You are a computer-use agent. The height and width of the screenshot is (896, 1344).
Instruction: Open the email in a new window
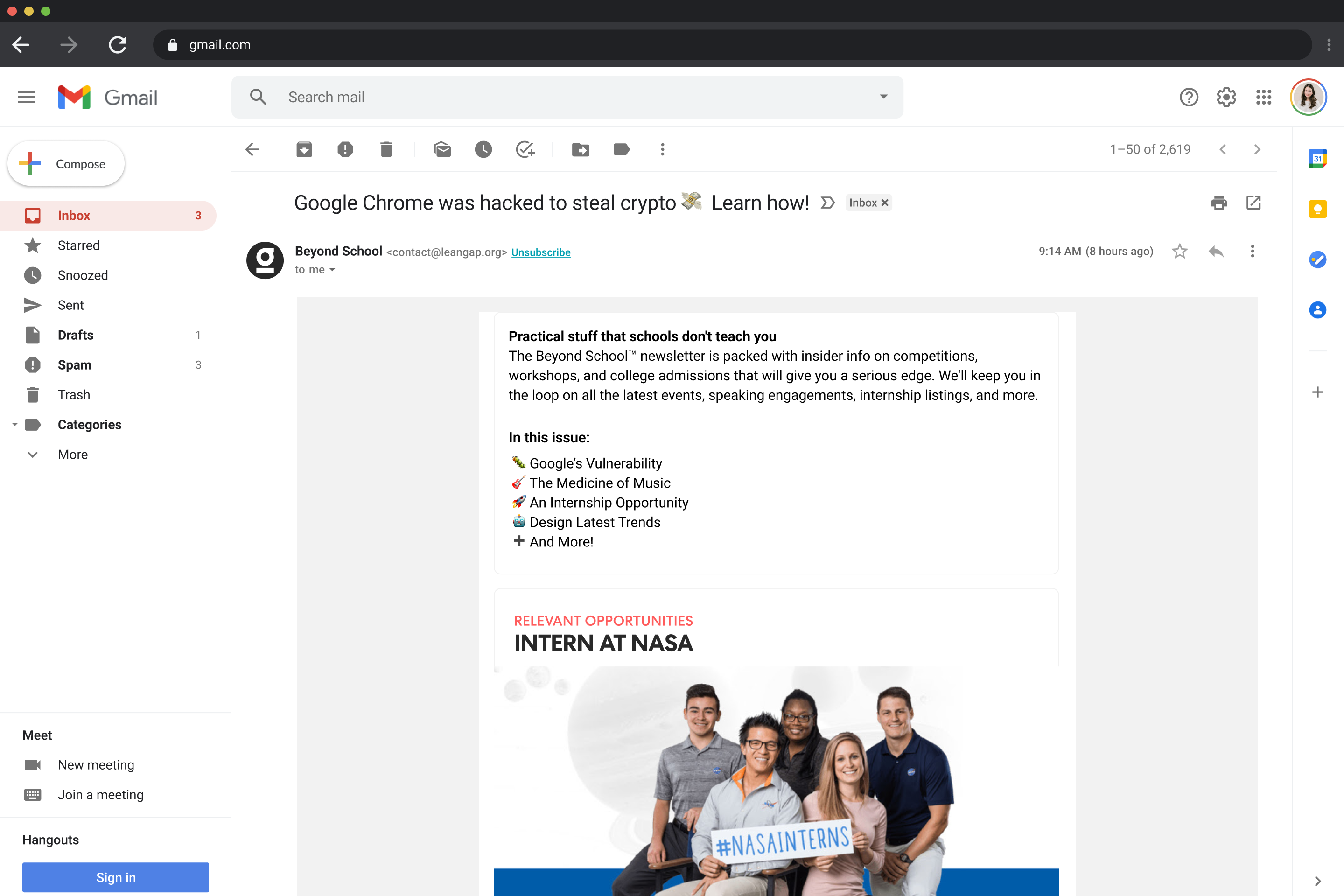click(x=1253, y=203)
